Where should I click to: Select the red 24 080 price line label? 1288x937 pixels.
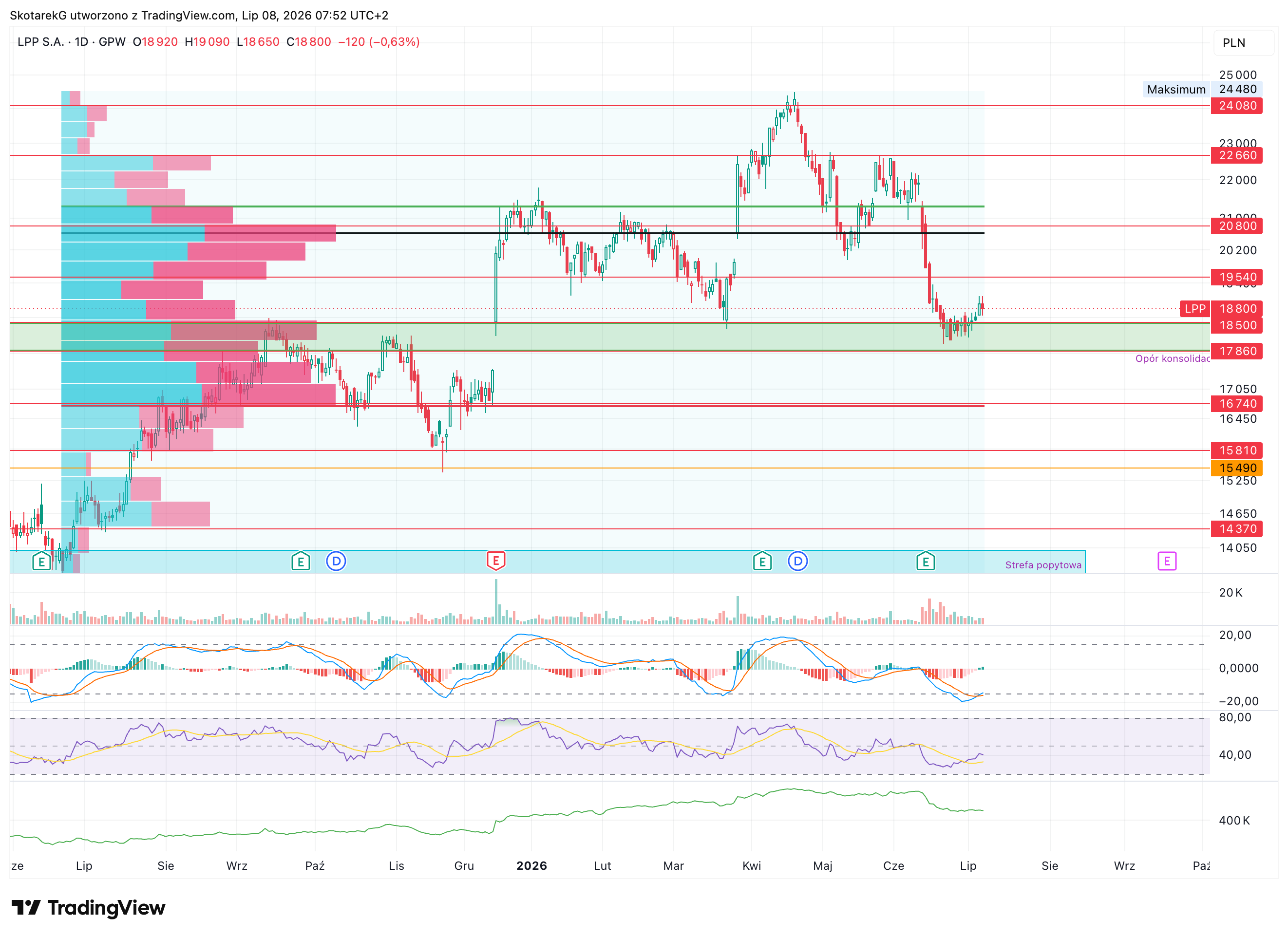click(1236, 106)
